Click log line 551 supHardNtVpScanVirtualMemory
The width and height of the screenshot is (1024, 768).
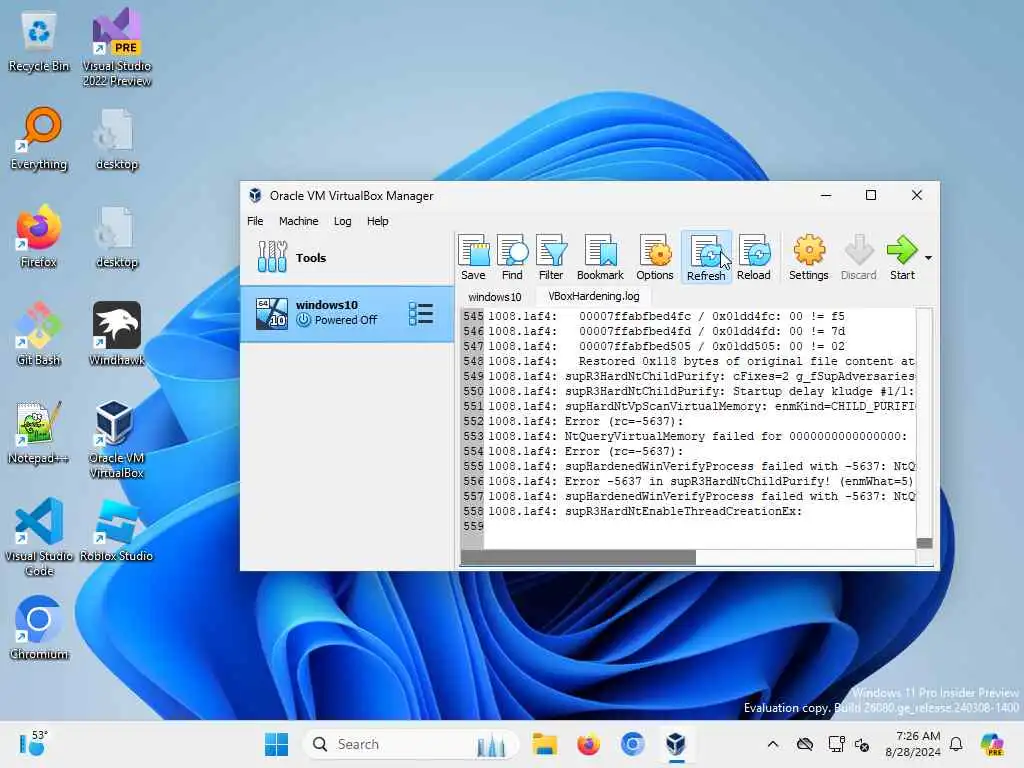tap(701, 406)
